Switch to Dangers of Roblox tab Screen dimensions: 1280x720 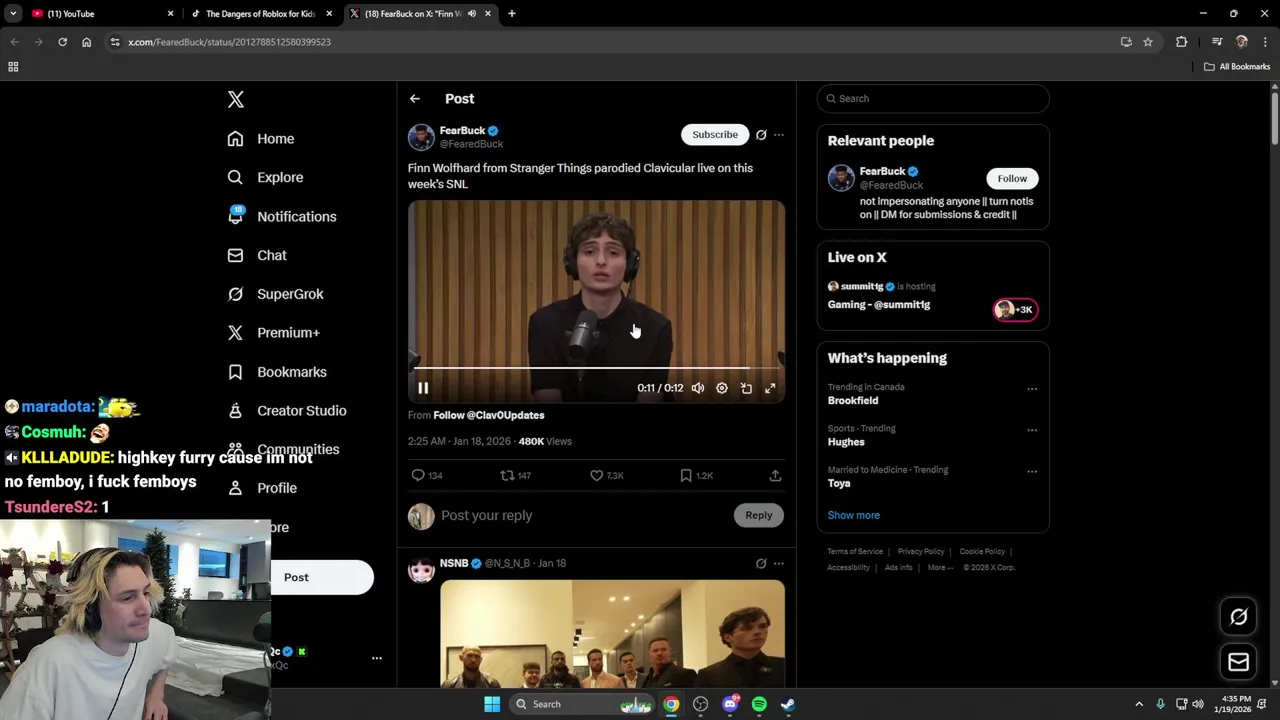click(x=260, y=14)
